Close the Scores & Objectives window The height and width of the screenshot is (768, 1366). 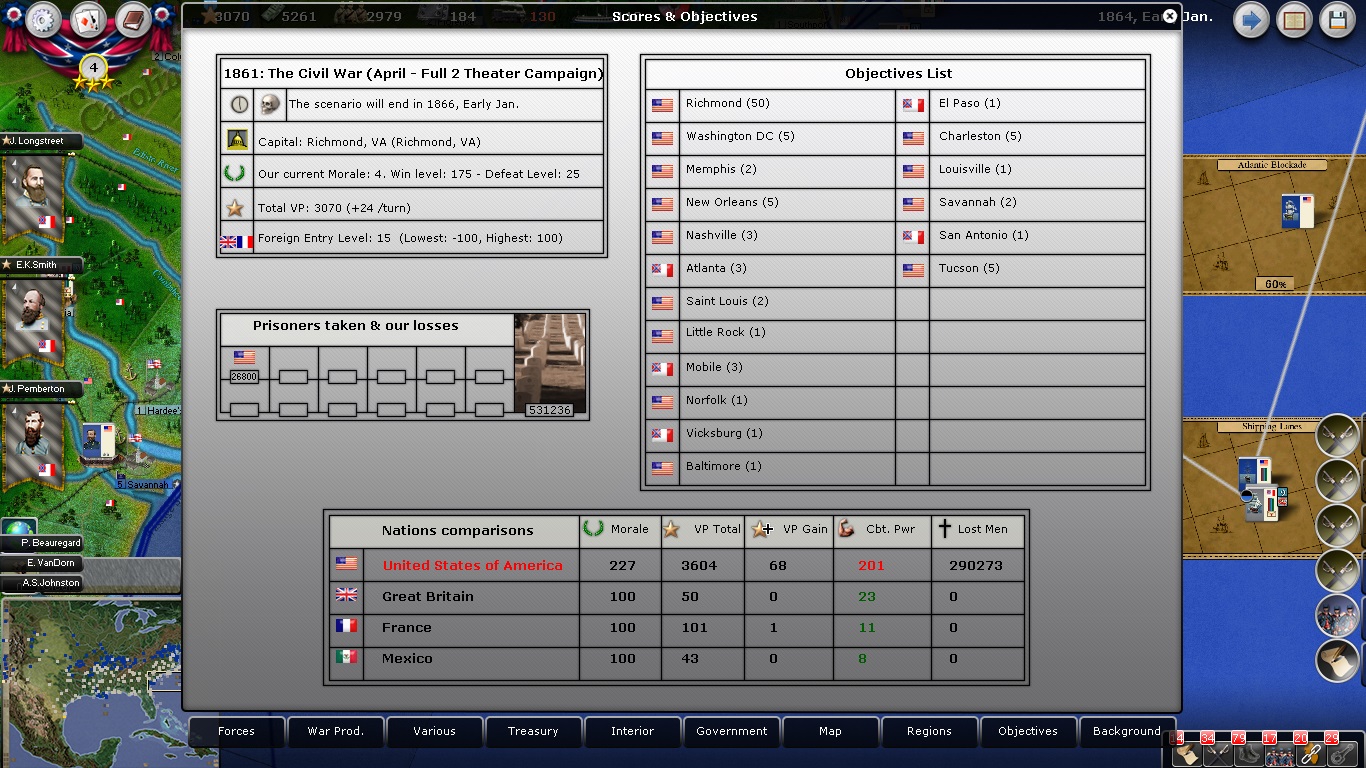click(x=1169, y=16)
